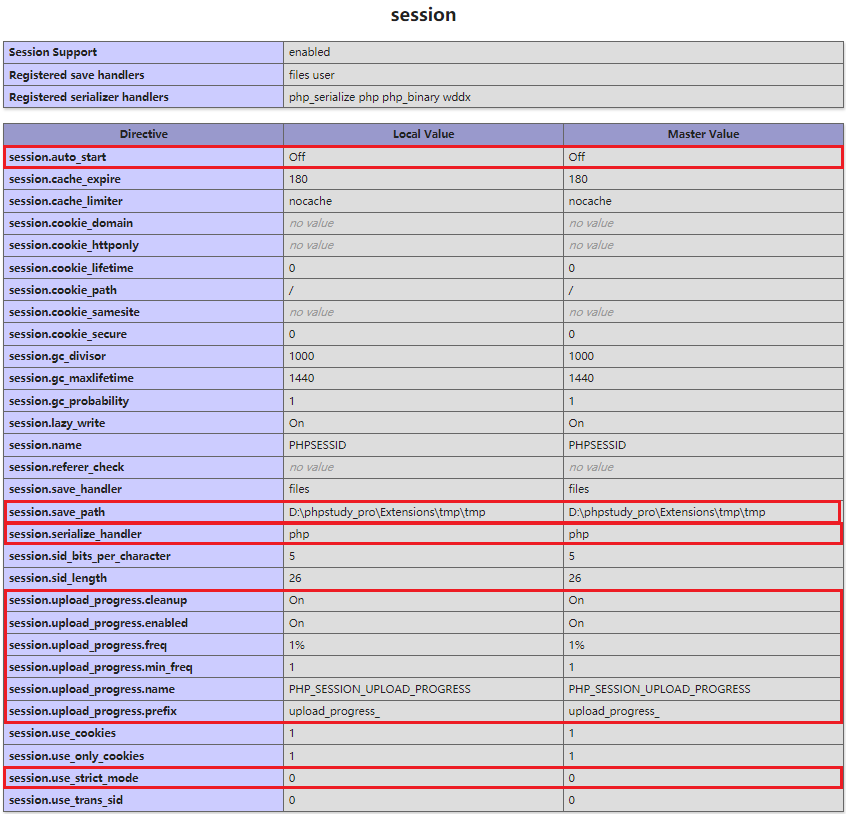Select session.sid_length directive
The width and height of the screenshot is (846, 814).
coord(58,579)
